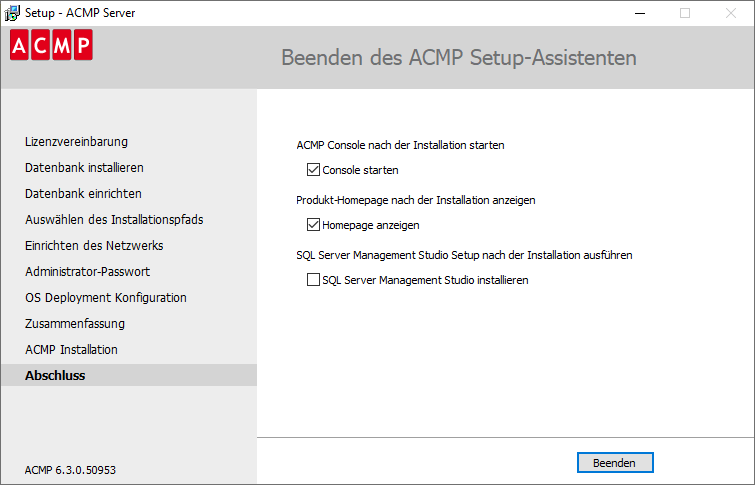Toggle the Console starten checkbox
The width and height of the screenshot is (755, 485).
pyautogui.click(x=313, y=170)
